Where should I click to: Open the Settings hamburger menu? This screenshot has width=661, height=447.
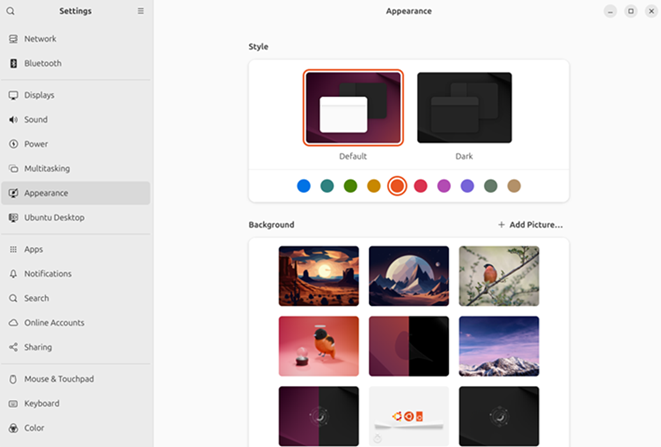coord(141,11)
